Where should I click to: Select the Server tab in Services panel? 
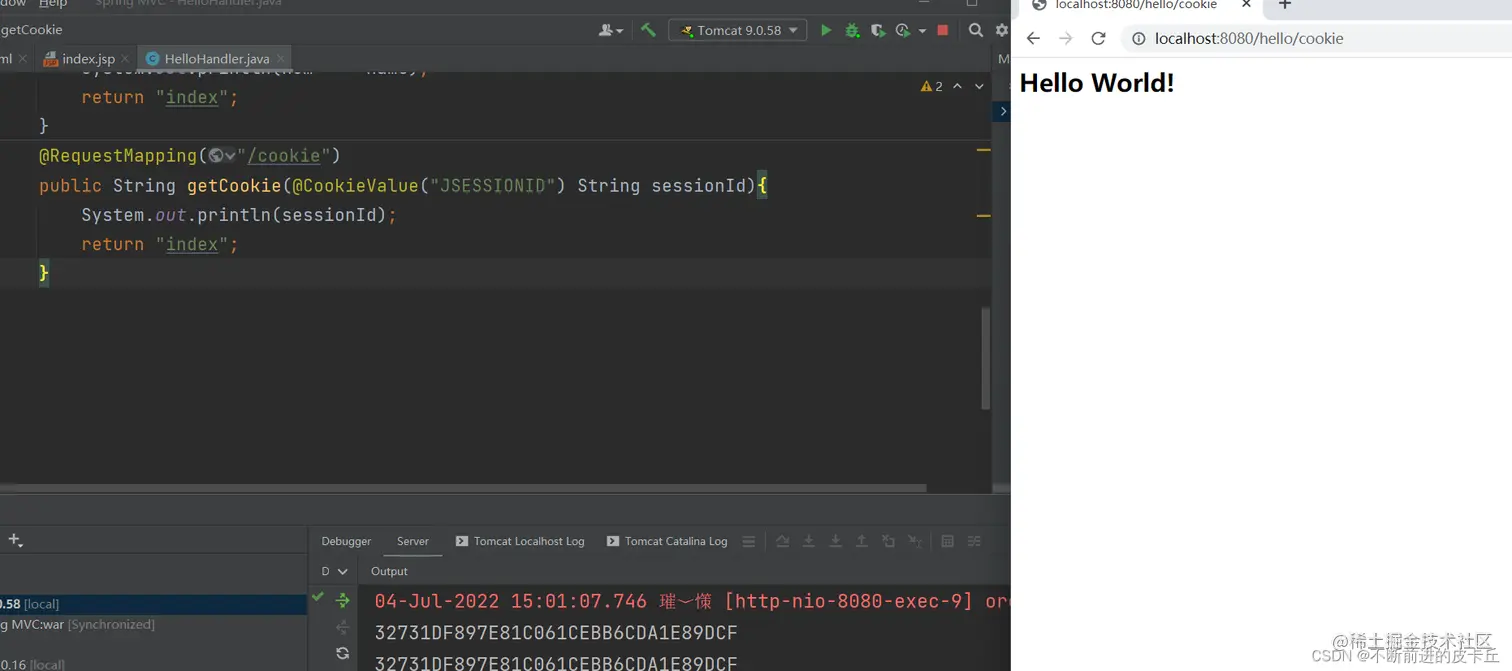(x=412, y=541)
